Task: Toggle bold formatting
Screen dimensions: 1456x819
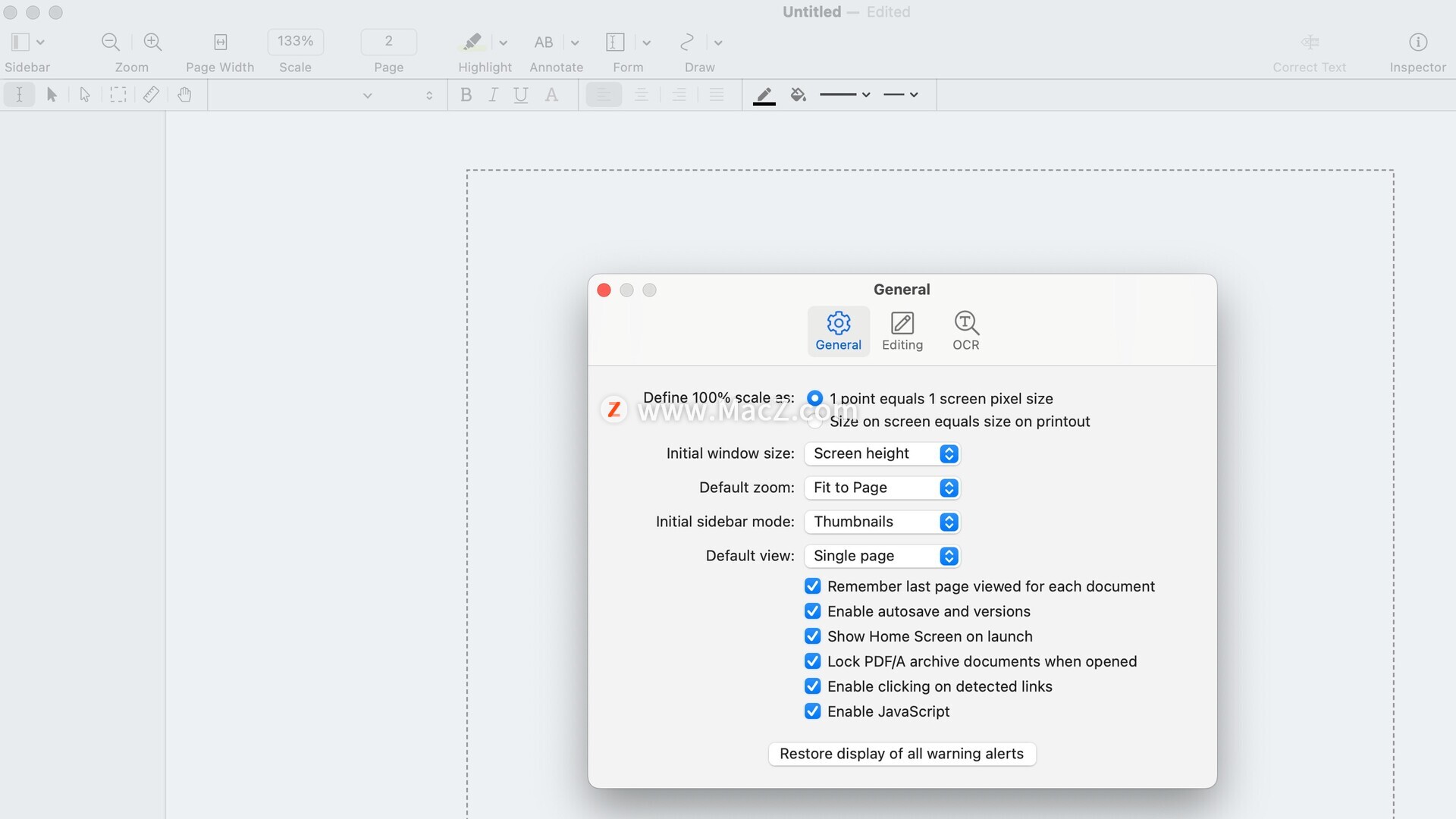Action: (x=466, y=95)
